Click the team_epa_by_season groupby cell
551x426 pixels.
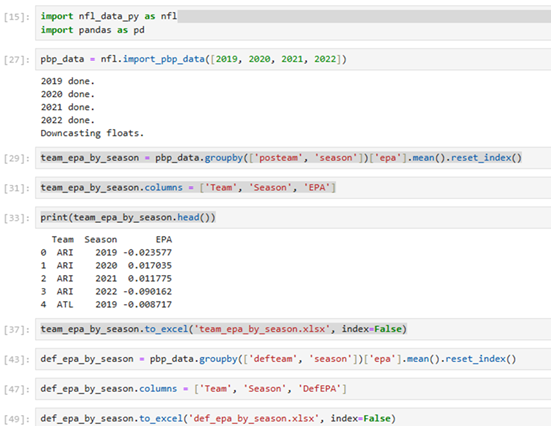pyautogui.click(x=293, y=158)
